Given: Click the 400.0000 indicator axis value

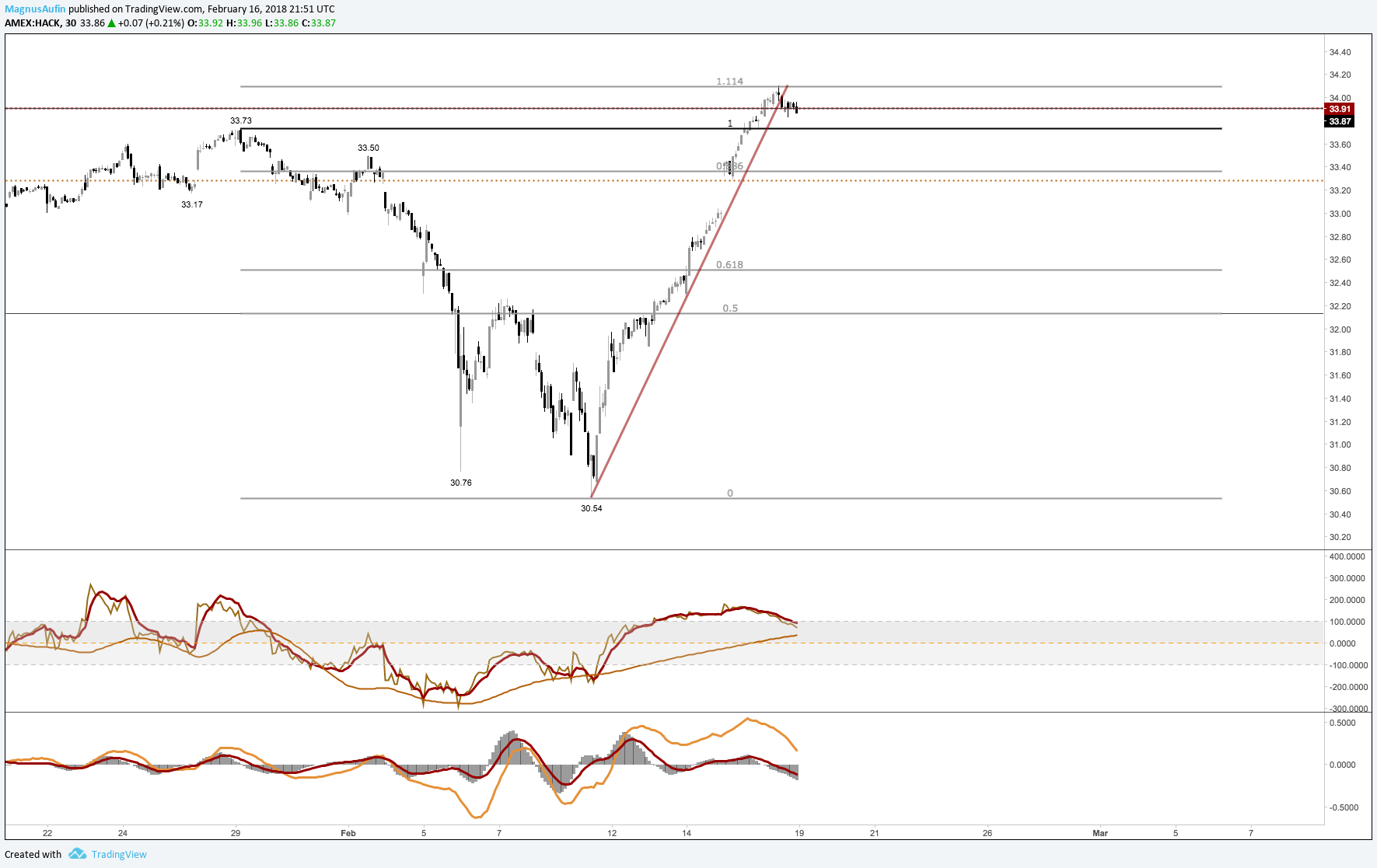Looking at the screenshot, I should click(1347, 556).
